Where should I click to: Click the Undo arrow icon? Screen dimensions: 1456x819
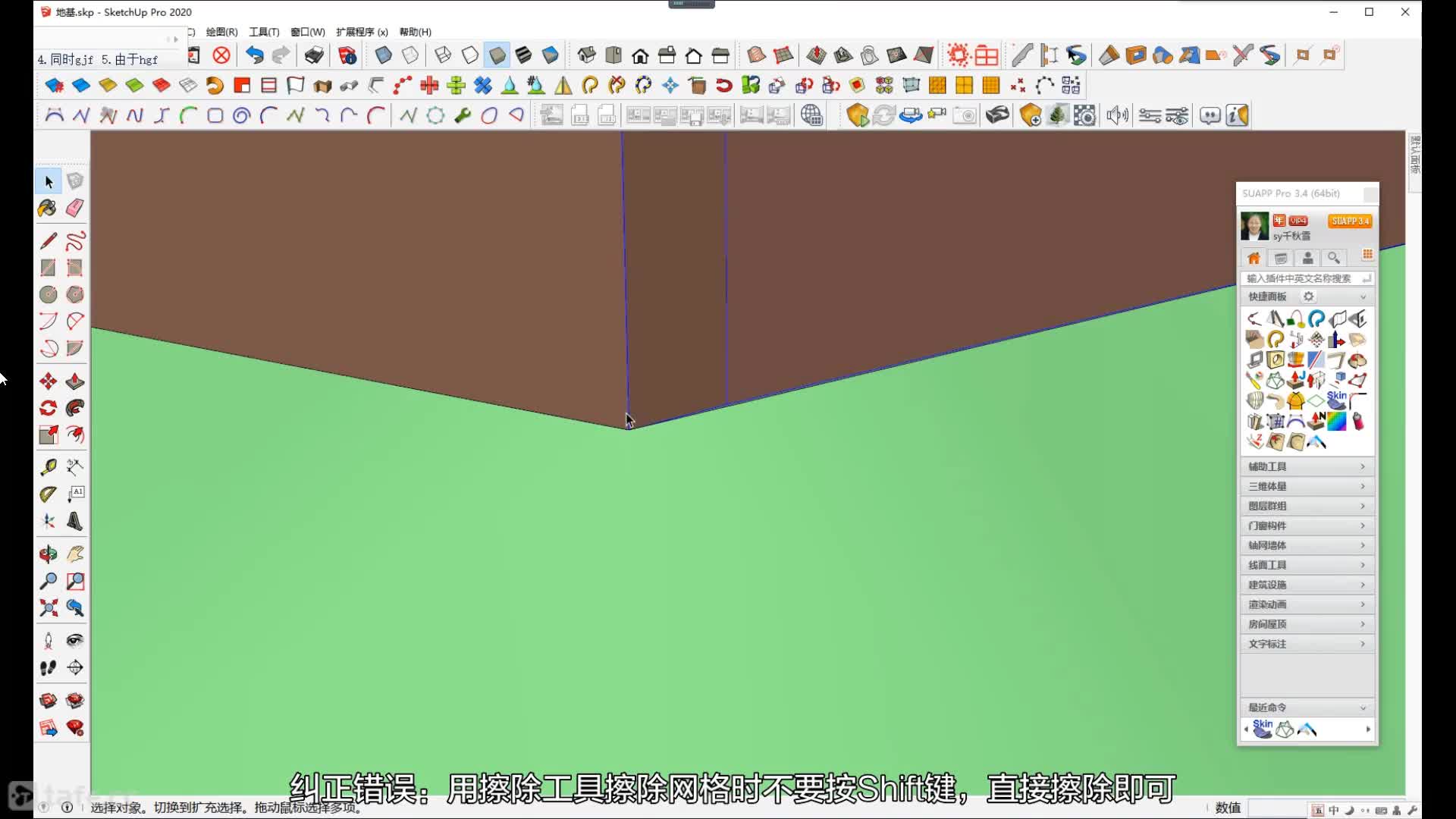[255, 55]
